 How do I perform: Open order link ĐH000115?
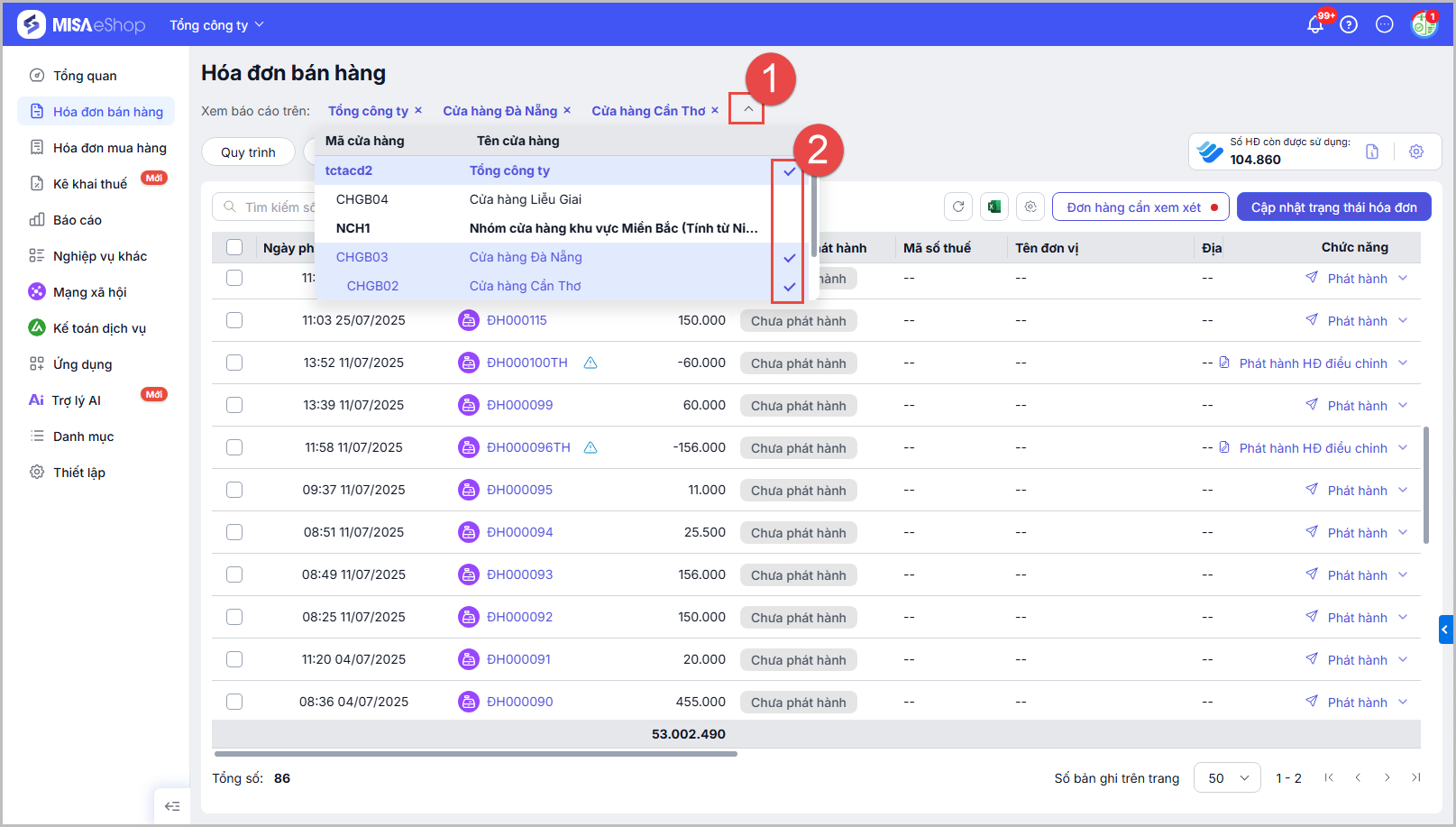(x=517, y=320)
